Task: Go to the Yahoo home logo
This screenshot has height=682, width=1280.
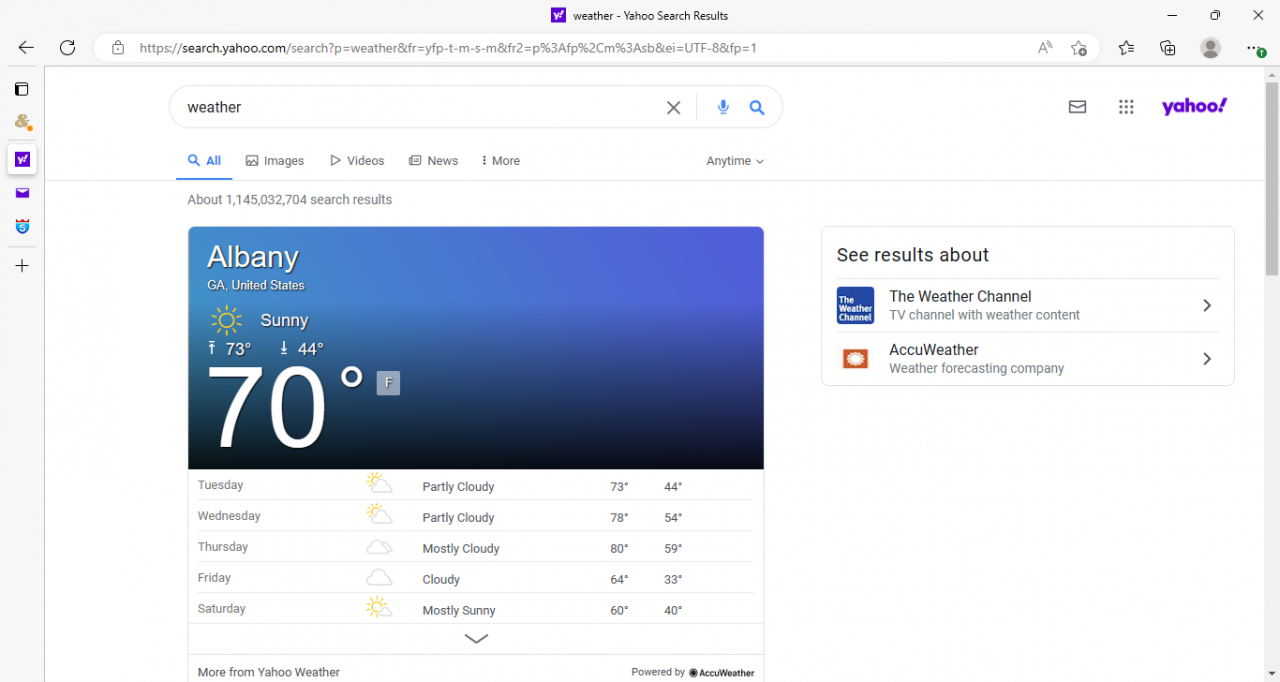Action: coord(1194,106)
